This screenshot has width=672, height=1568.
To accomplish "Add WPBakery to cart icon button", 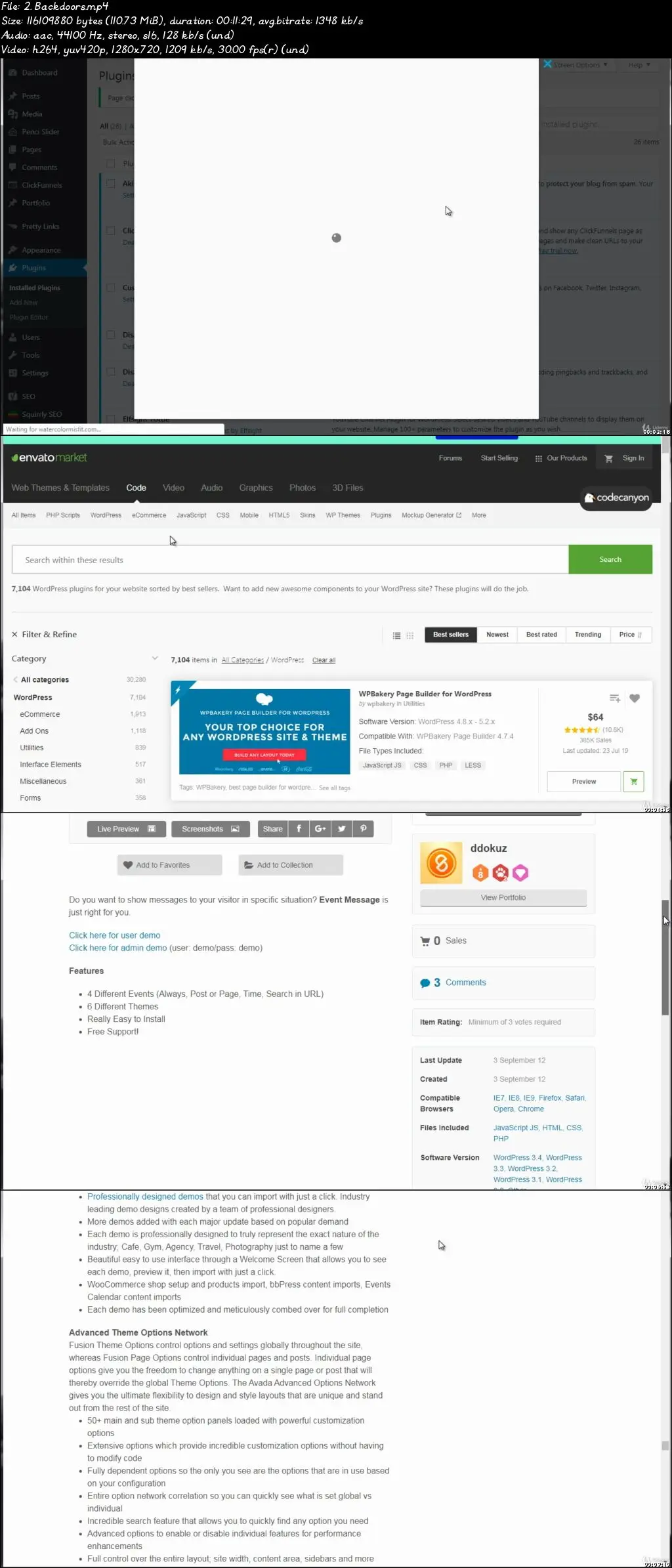I will 633,782.
